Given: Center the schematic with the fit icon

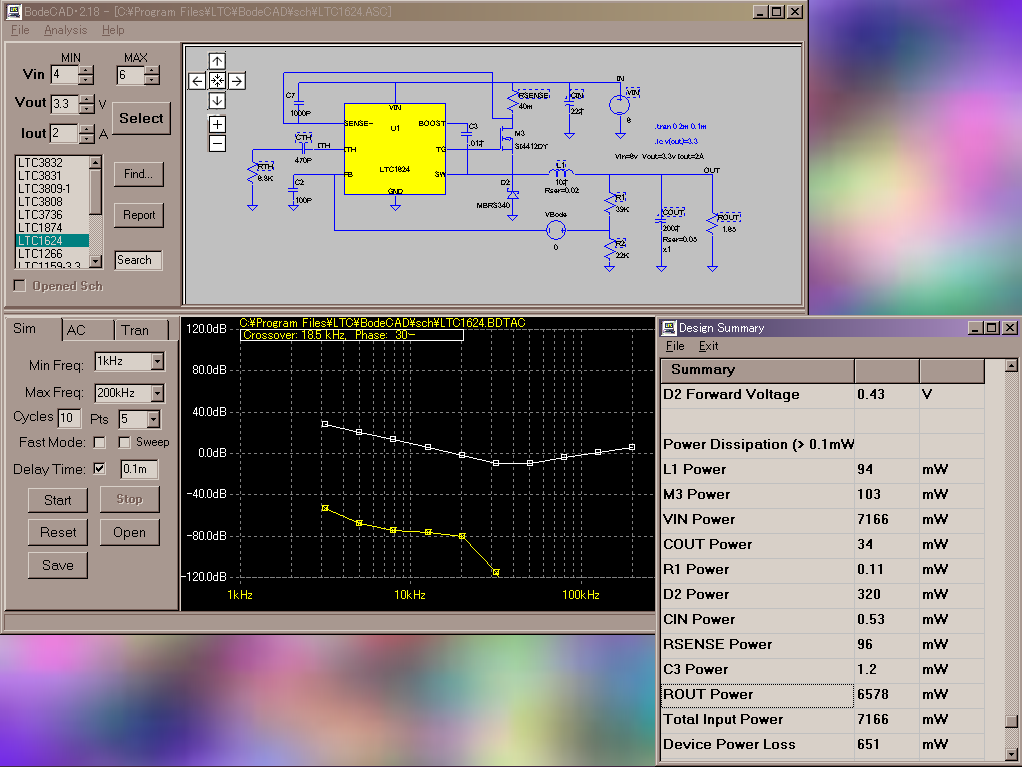Looking at the screenshot, I should coord(217,81).
